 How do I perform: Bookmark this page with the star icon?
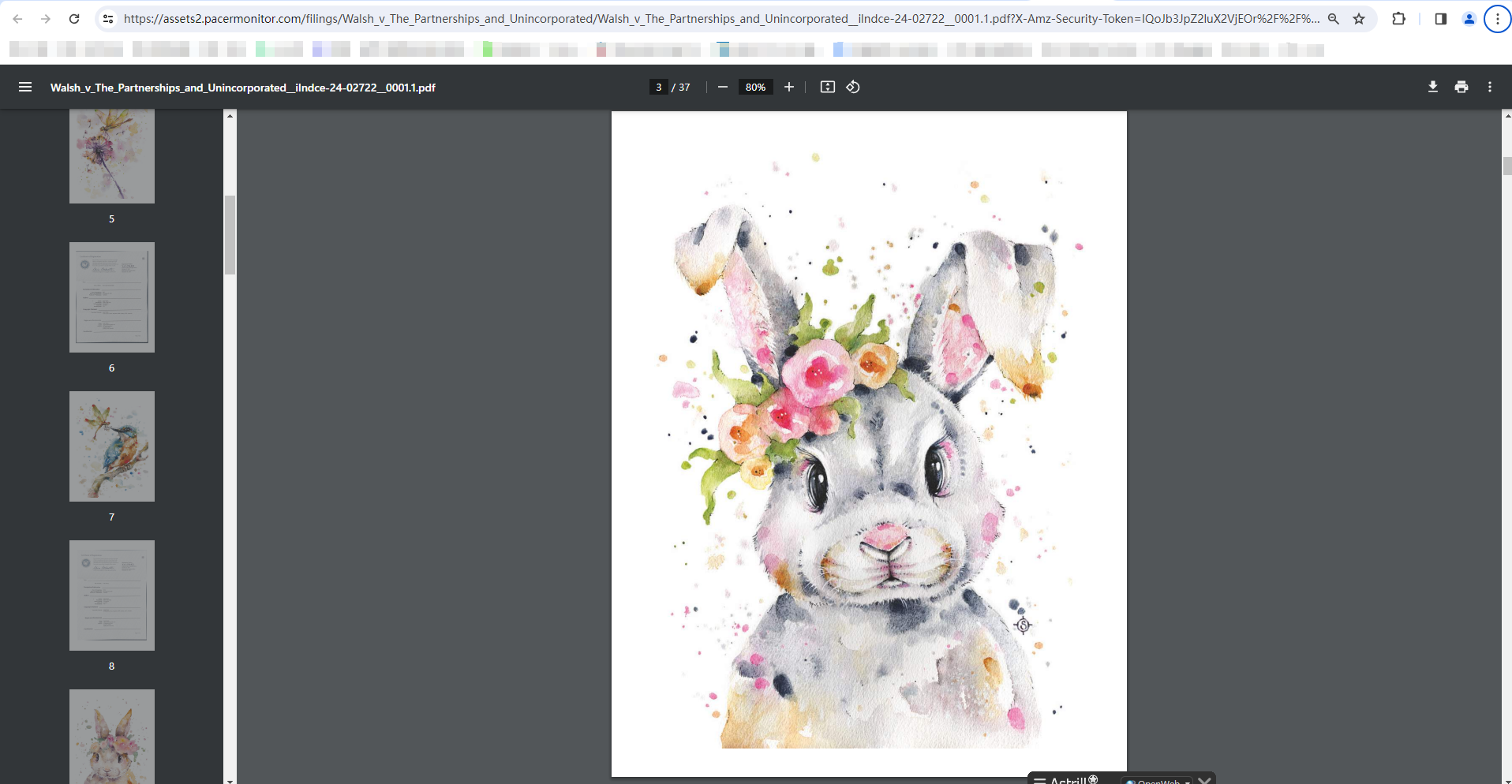pos(1359,19)
